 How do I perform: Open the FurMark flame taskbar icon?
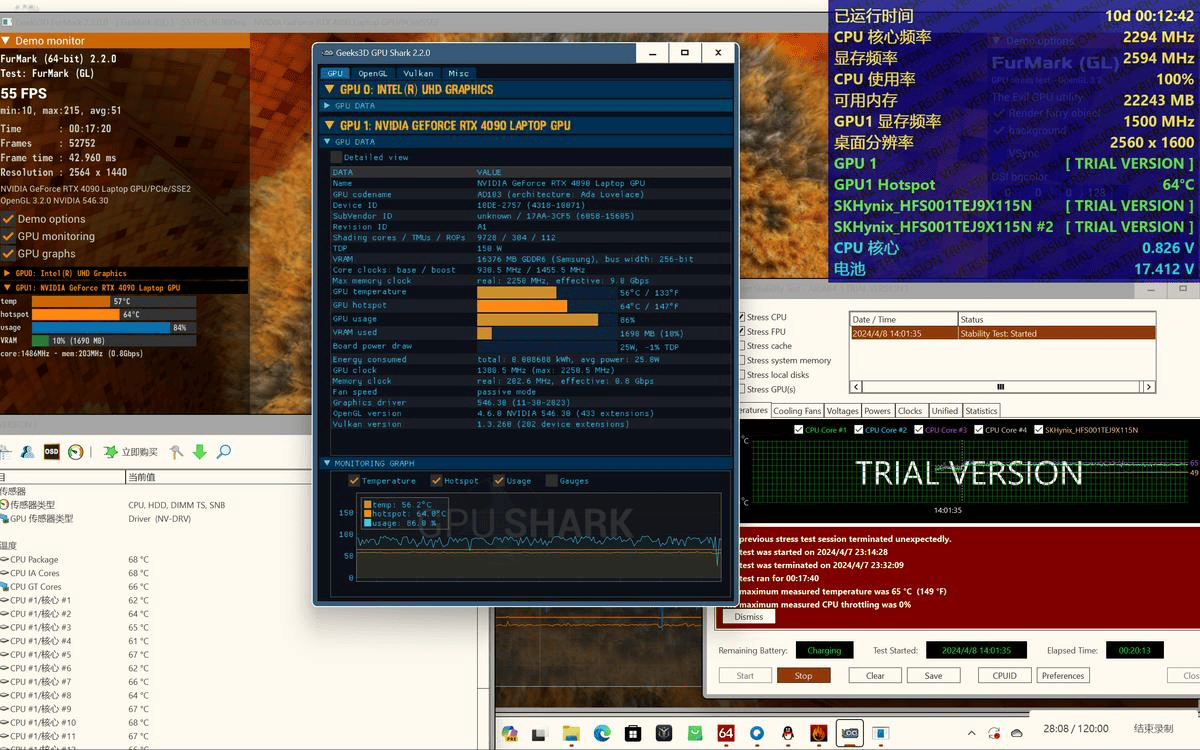pyautogui.click(x=819, y=733)
